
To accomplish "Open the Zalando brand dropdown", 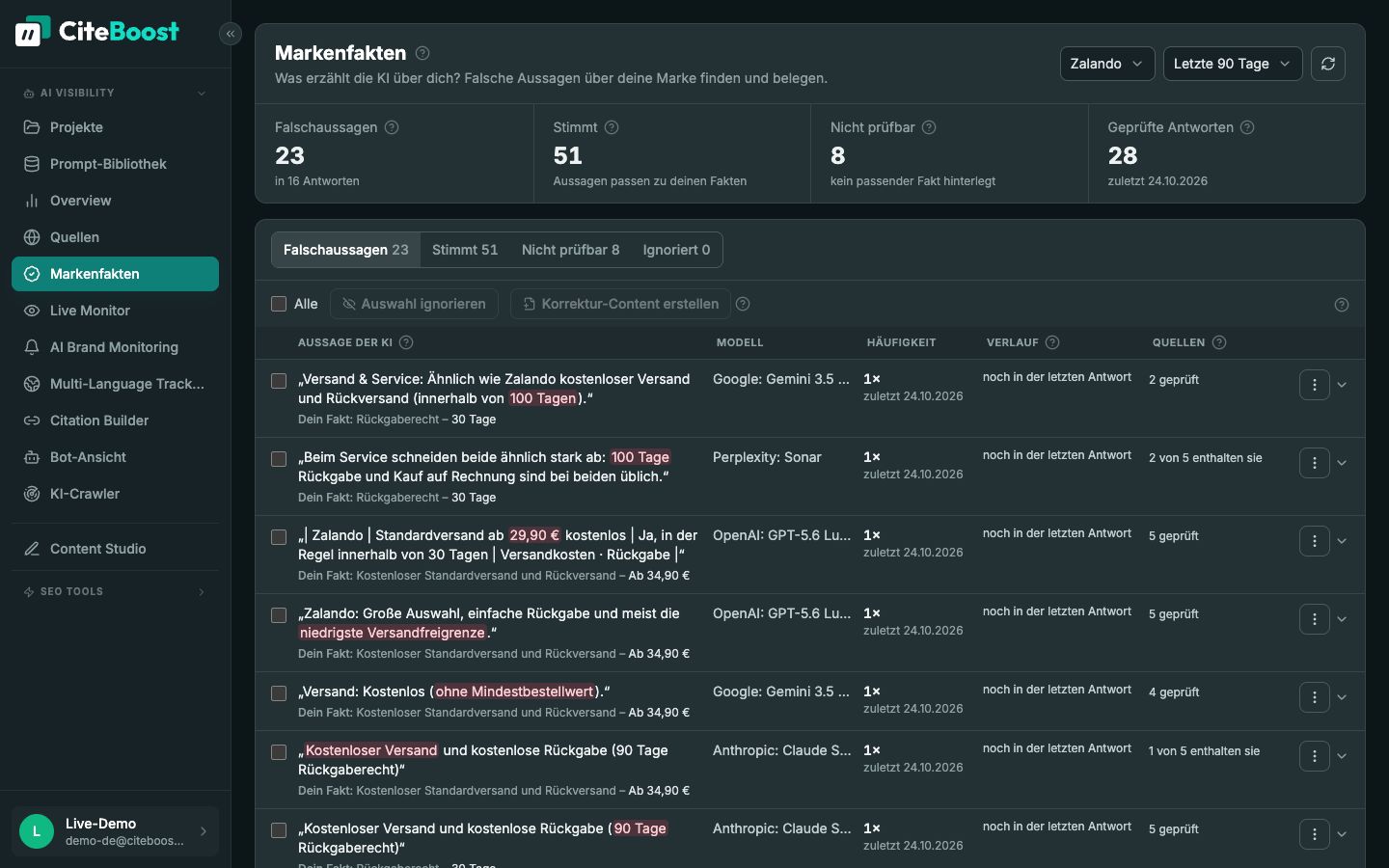I will point(1107,64).
